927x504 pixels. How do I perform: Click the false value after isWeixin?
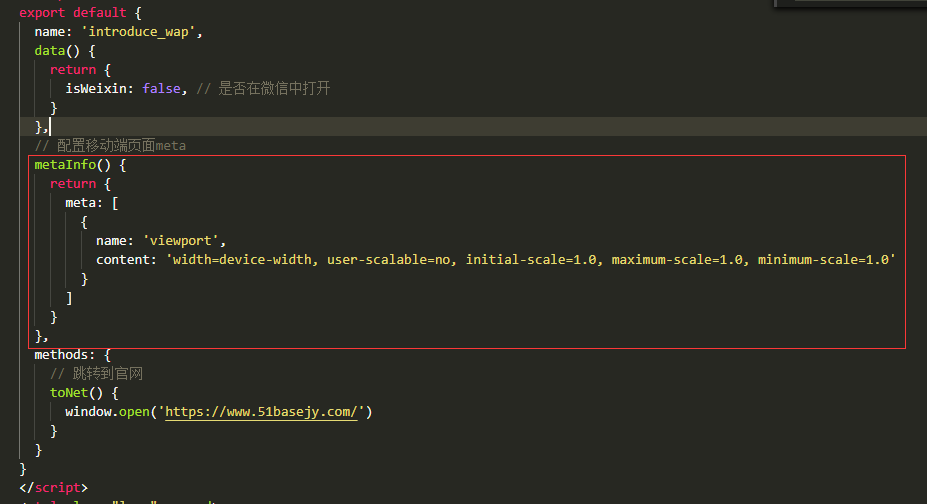tap(161, 89)
